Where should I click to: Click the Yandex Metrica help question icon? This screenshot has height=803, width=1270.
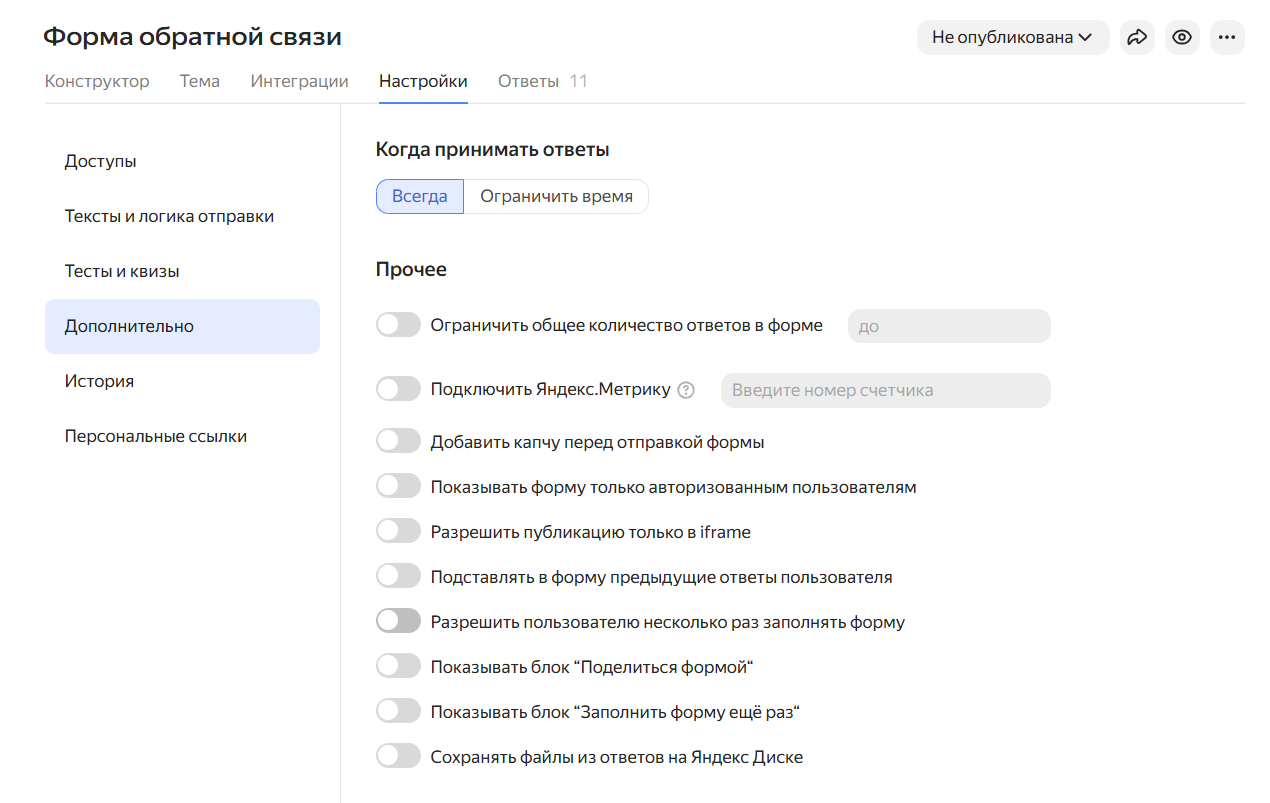coord(686,391)
